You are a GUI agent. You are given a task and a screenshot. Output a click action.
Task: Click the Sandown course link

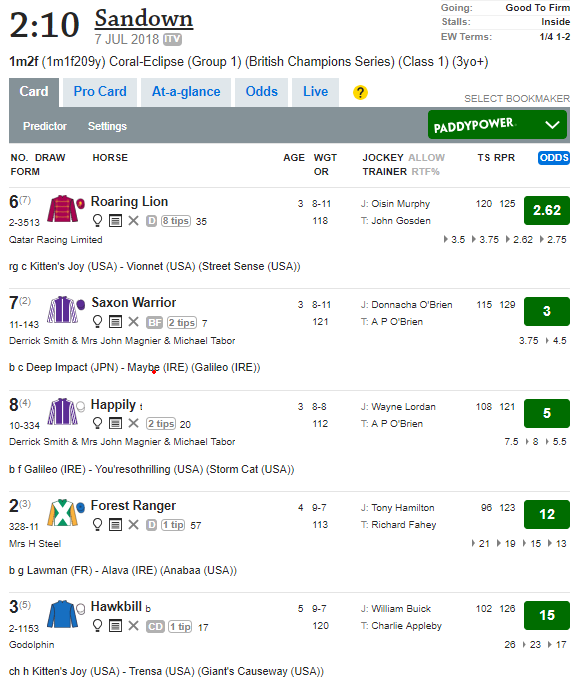pos(144,19)
